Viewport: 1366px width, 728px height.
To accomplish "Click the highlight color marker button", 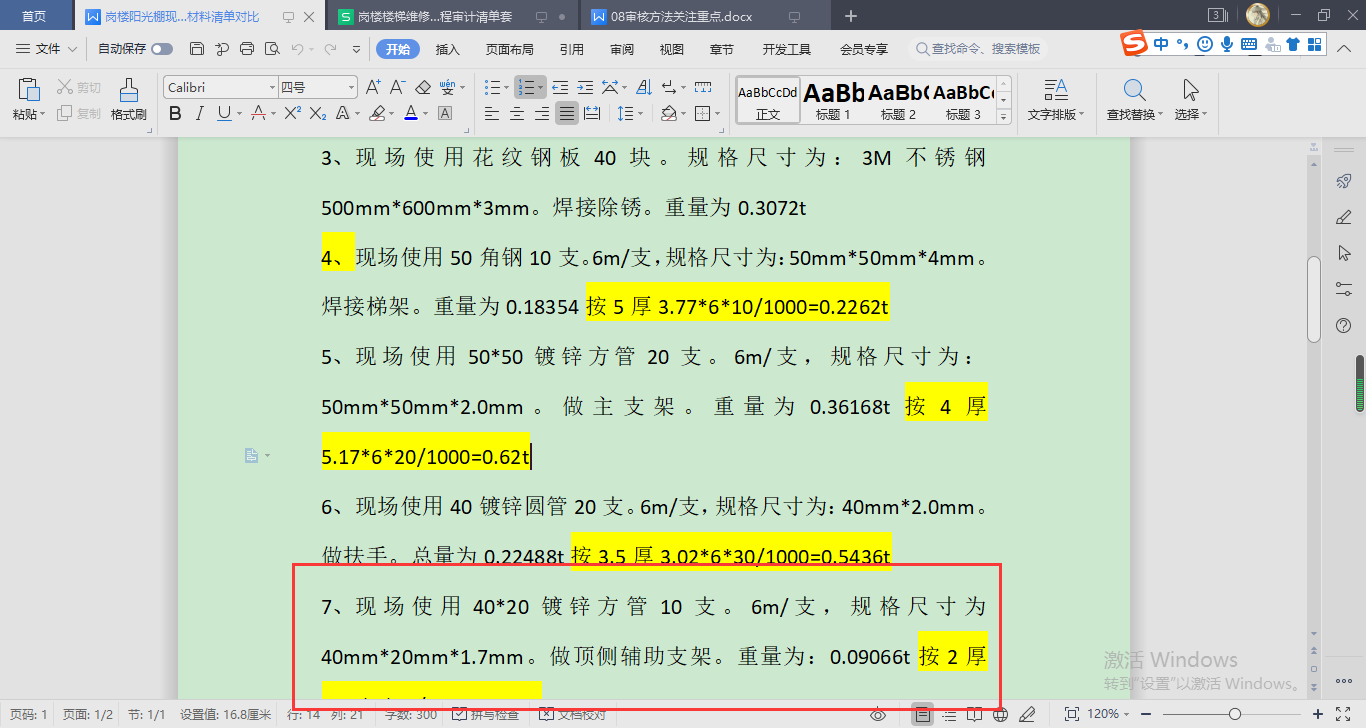I will click(x=377, y=113).
